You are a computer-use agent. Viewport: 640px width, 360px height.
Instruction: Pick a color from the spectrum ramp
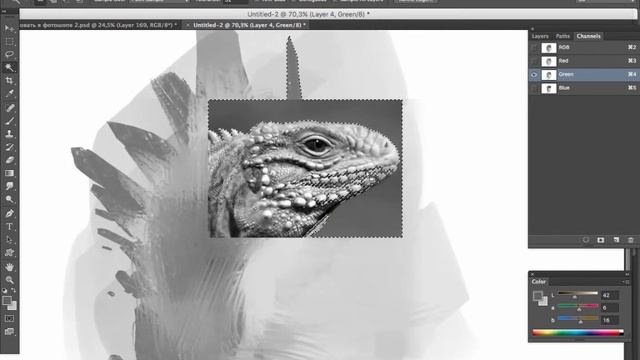pyautogui.click(x=578, y=333)
